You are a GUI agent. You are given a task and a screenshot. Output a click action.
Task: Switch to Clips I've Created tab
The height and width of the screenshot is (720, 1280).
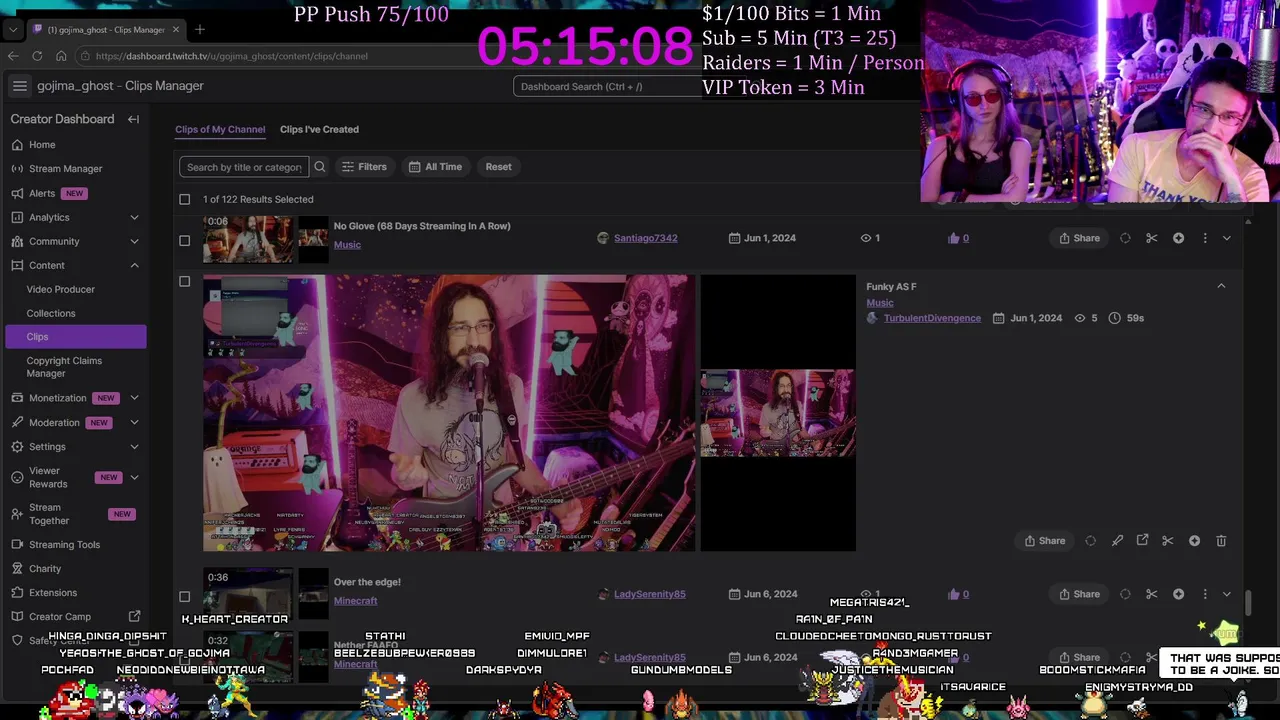[319, 129]
